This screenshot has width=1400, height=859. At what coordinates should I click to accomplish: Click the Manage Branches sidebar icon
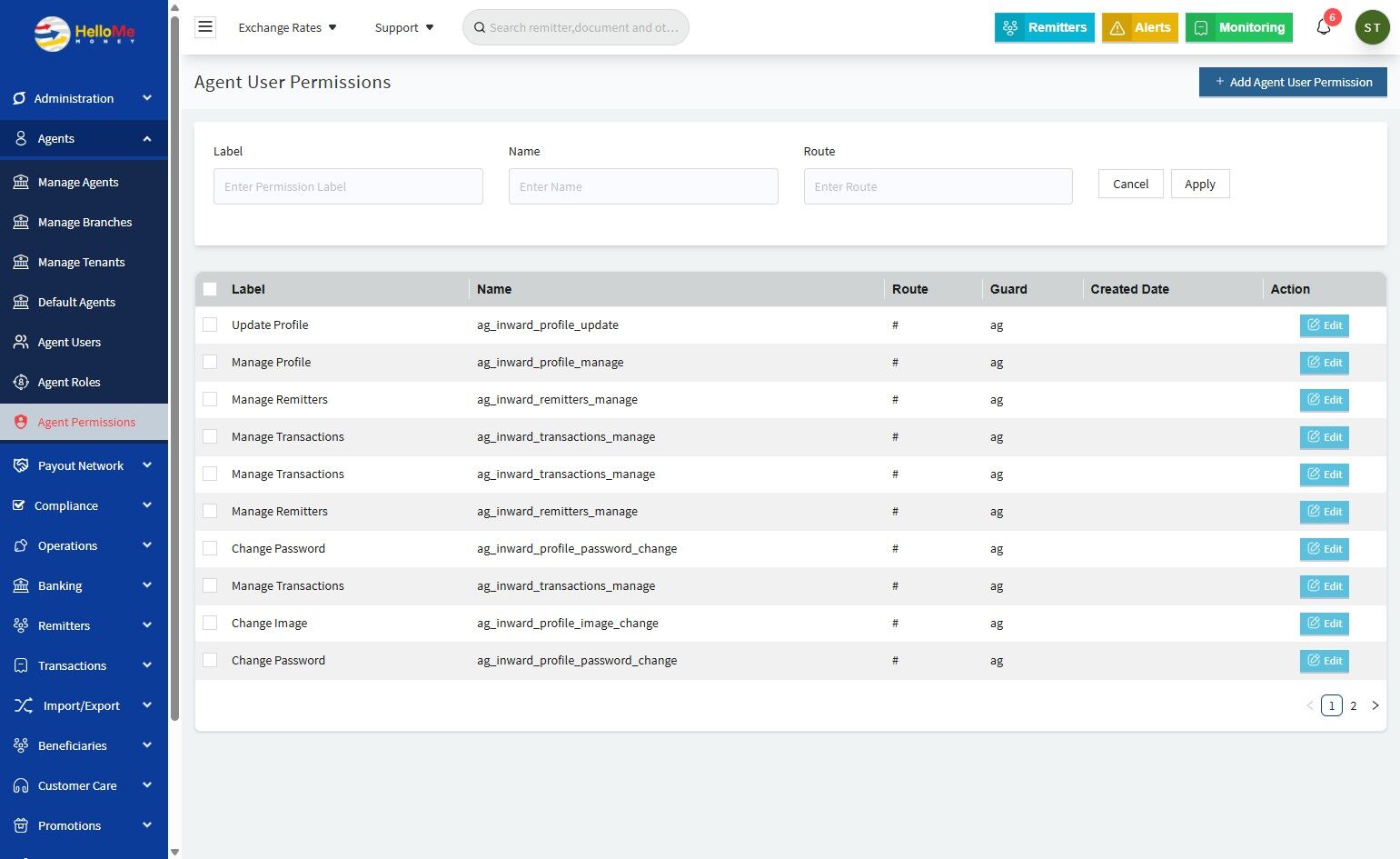click(x=21, y=222)
